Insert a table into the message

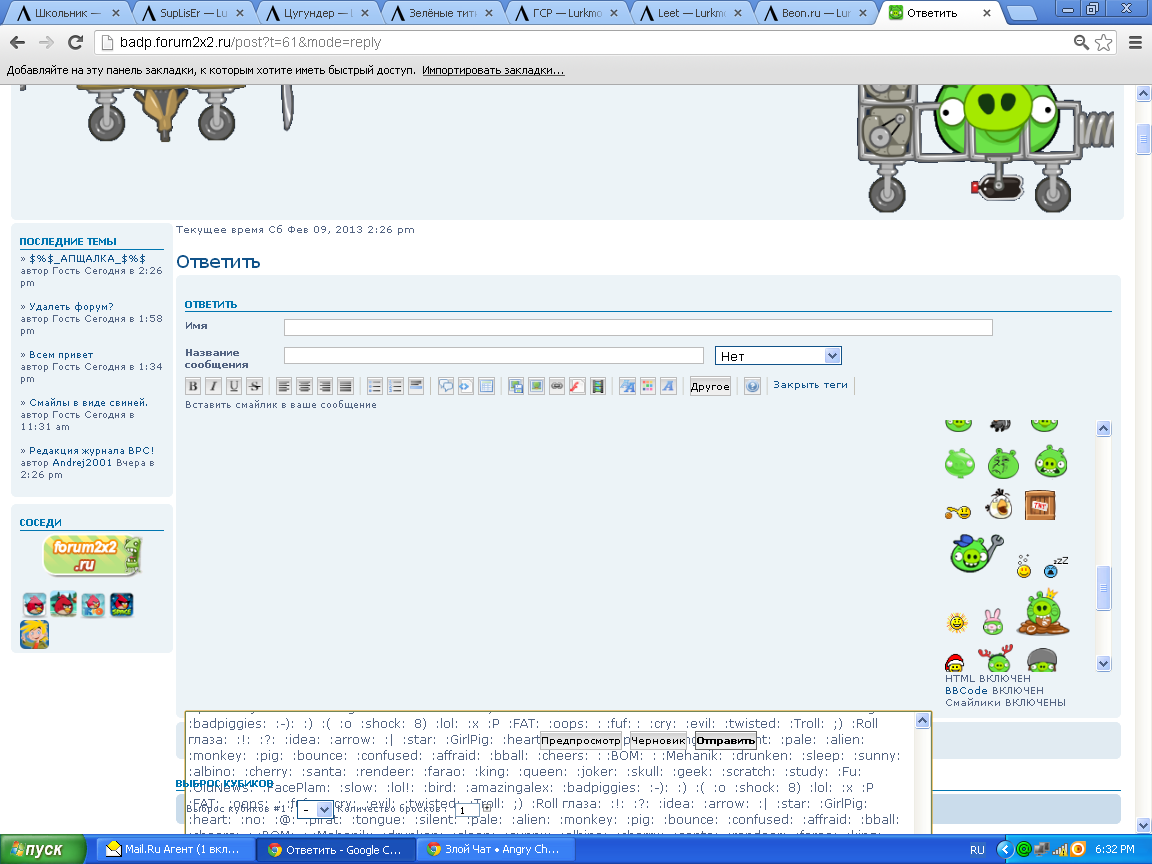pos(486,386)
